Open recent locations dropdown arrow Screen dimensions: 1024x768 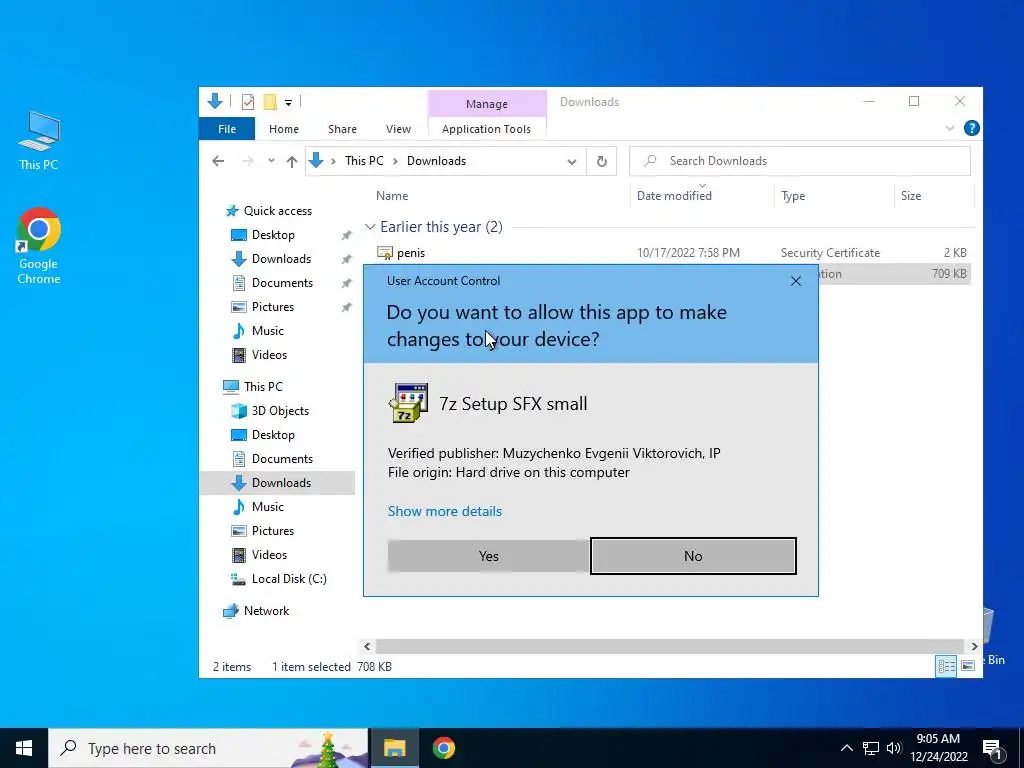coord(271,161)
